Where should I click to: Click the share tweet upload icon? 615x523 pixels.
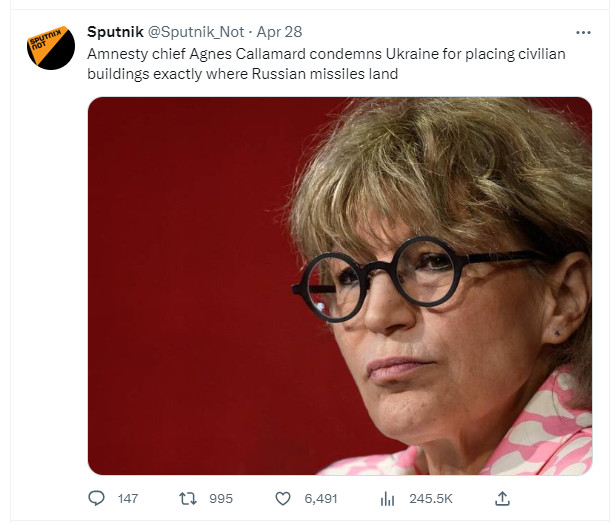click(503, 498)
